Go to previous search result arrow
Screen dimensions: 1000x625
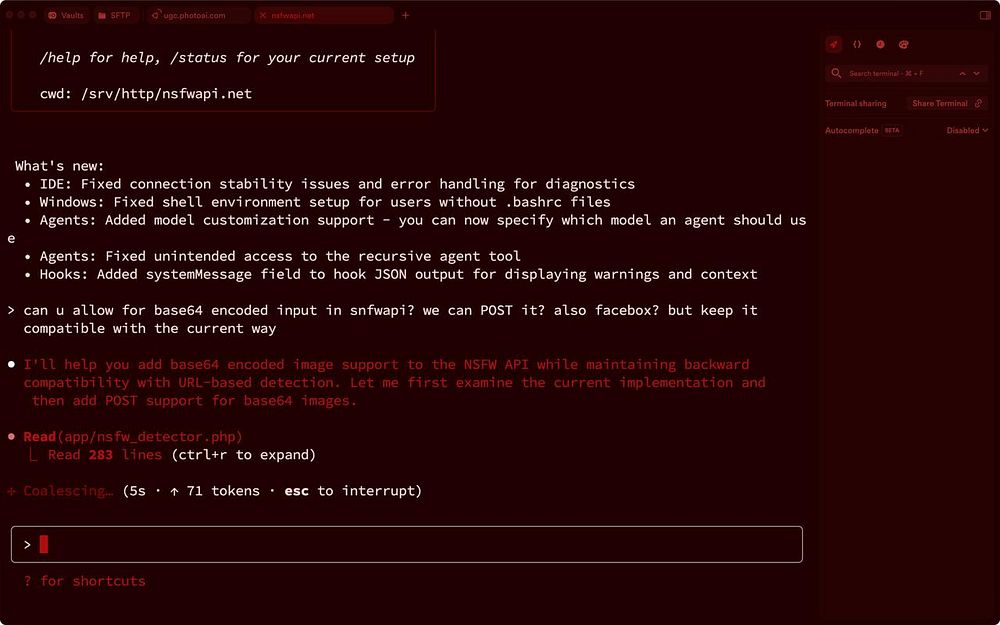962,74
